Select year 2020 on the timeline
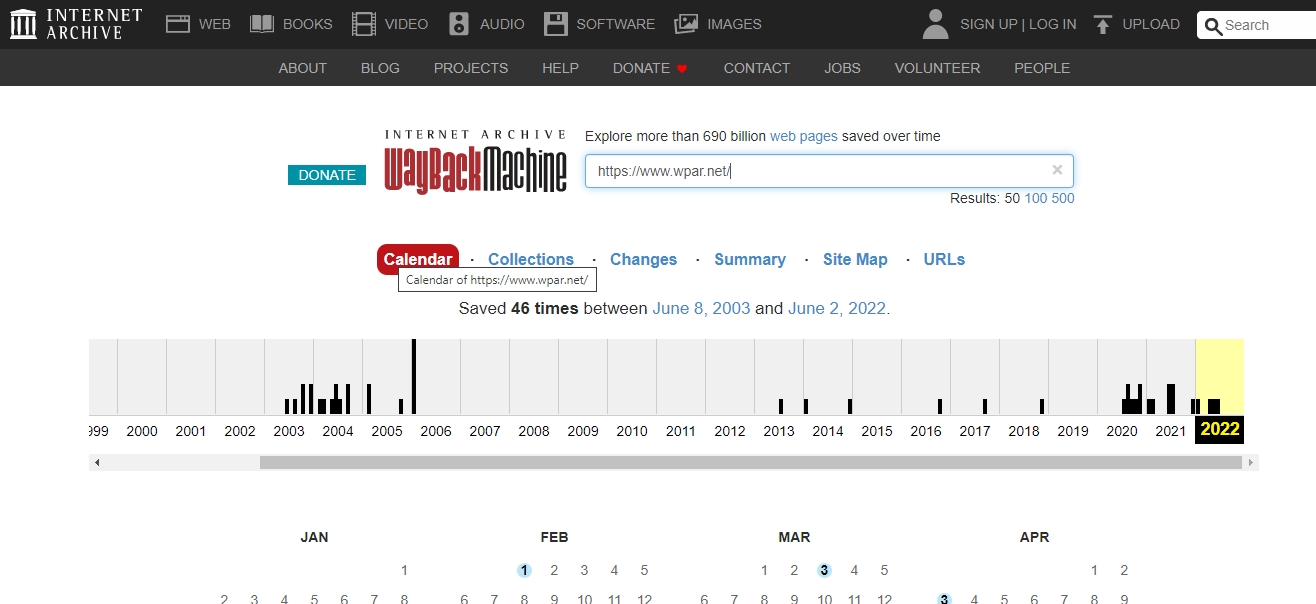The width and height of the screenshot is (1316, 604). point(1122,430)
